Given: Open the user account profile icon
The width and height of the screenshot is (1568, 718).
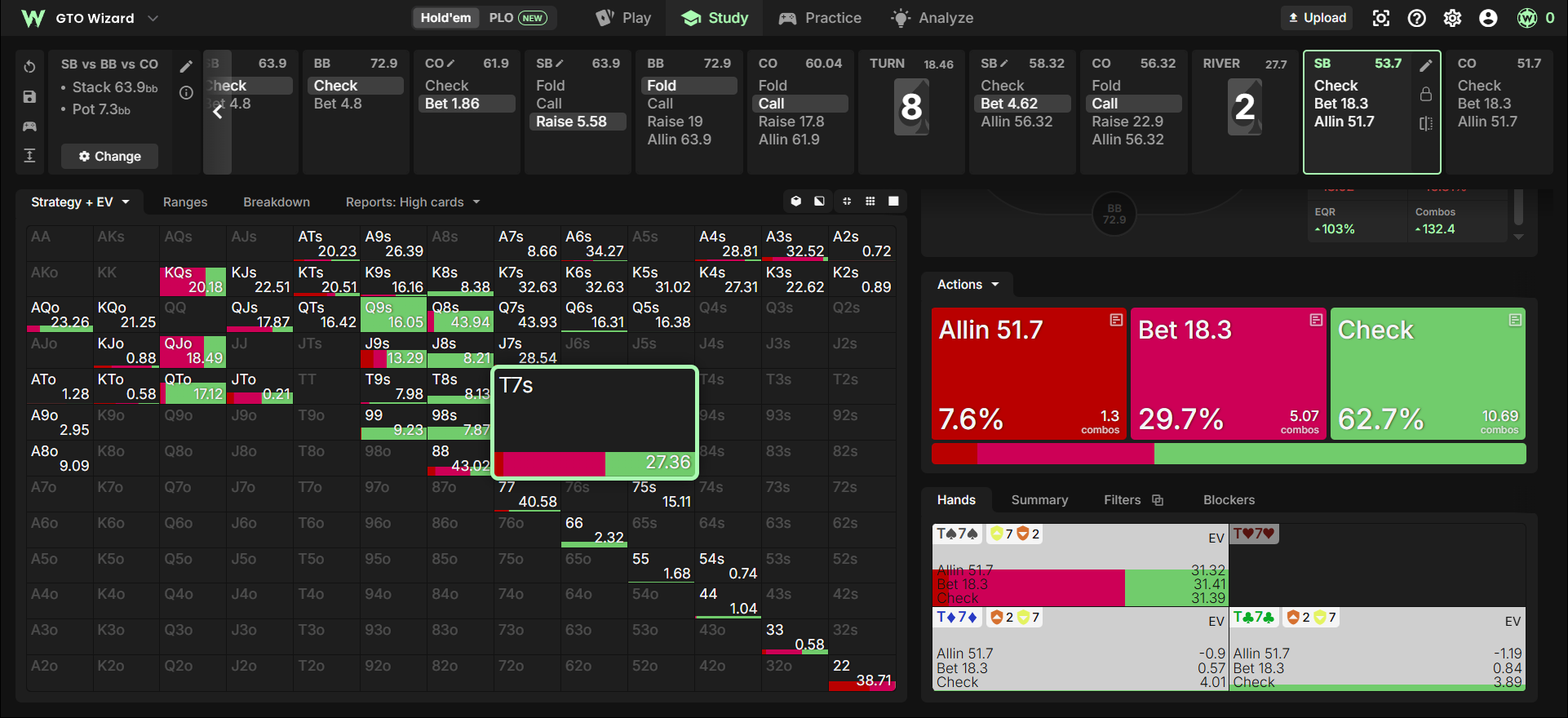Looking at the screenshot, I should (1488, 18).
